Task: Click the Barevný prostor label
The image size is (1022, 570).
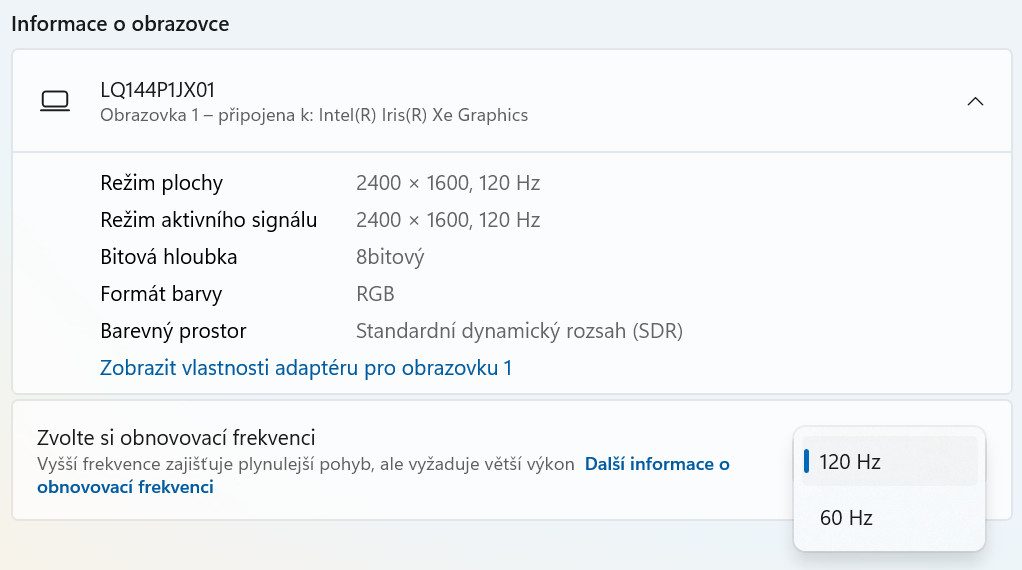Action: [173, 331]
